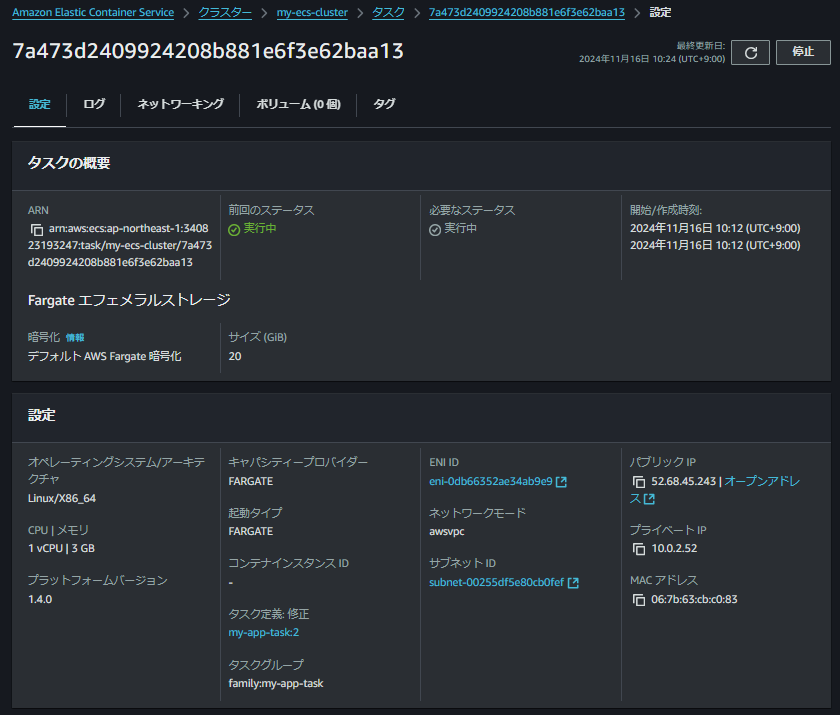This screenshot has width=840, height=715.
Task: Click the awsvpc network mode value
Action: (x=447, y=532)
